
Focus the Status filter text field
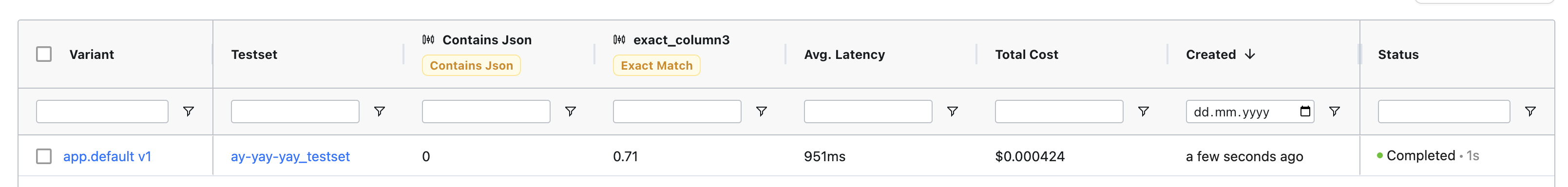click(x=1444, y=112)
